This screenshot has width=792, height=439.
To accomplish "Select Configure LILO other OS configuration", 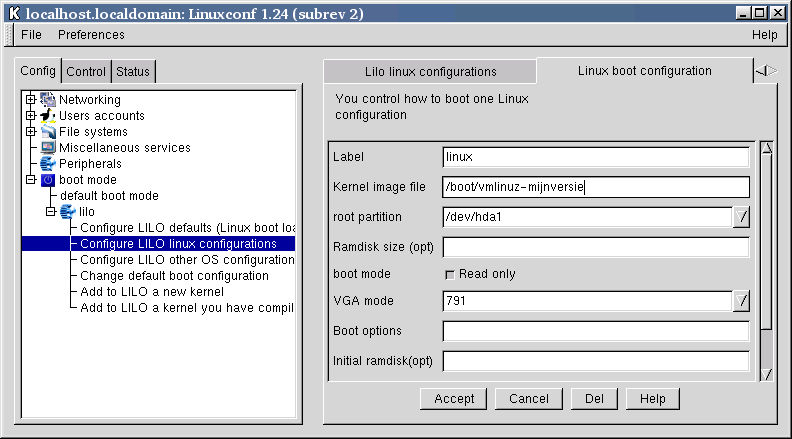I will coord(187,260).
